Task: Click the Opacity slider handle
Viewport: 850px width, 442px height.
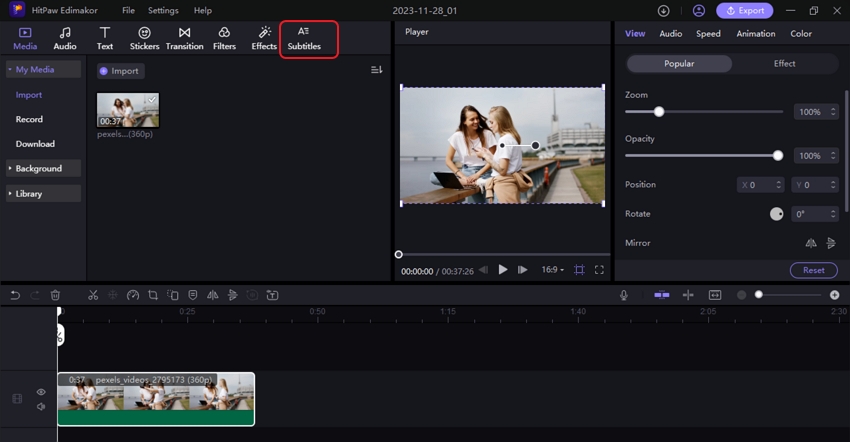Action: coord(778,155)
